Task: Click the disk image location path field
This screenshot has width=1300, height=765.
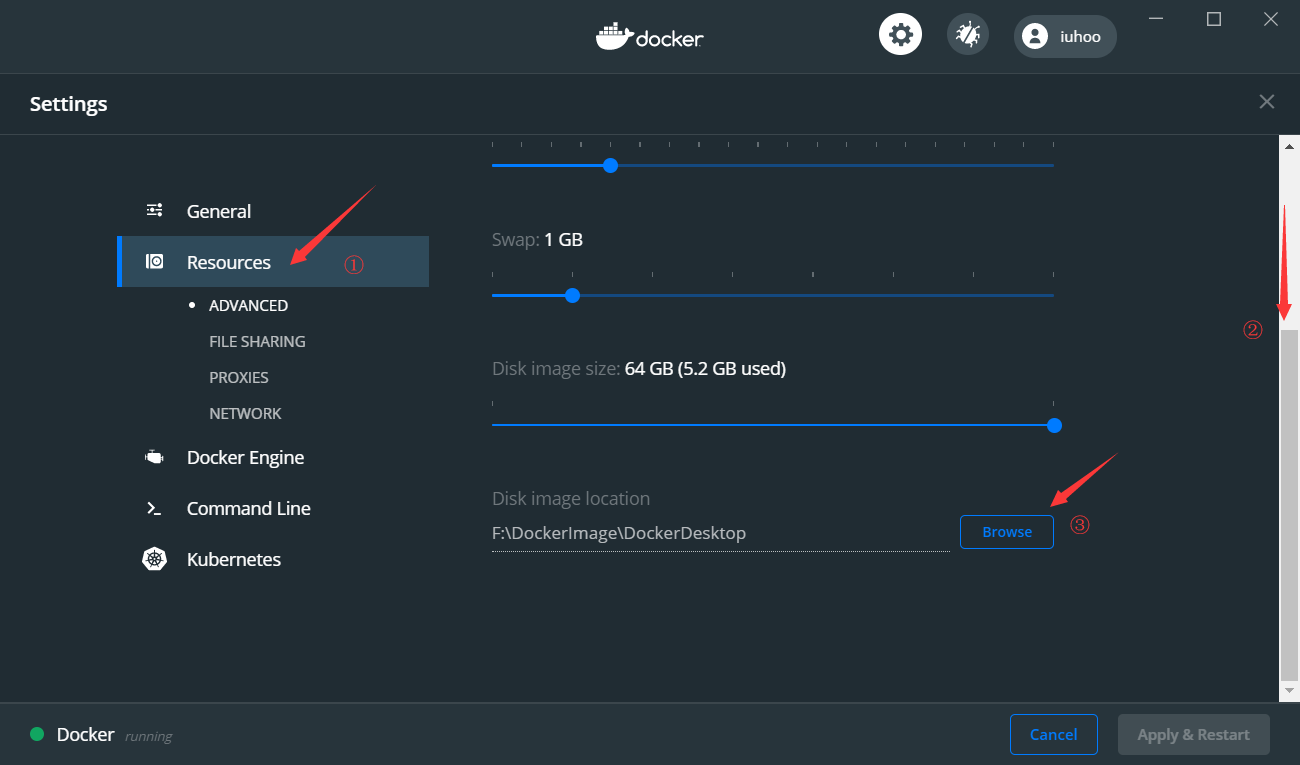Action: (x=720, y=533)
